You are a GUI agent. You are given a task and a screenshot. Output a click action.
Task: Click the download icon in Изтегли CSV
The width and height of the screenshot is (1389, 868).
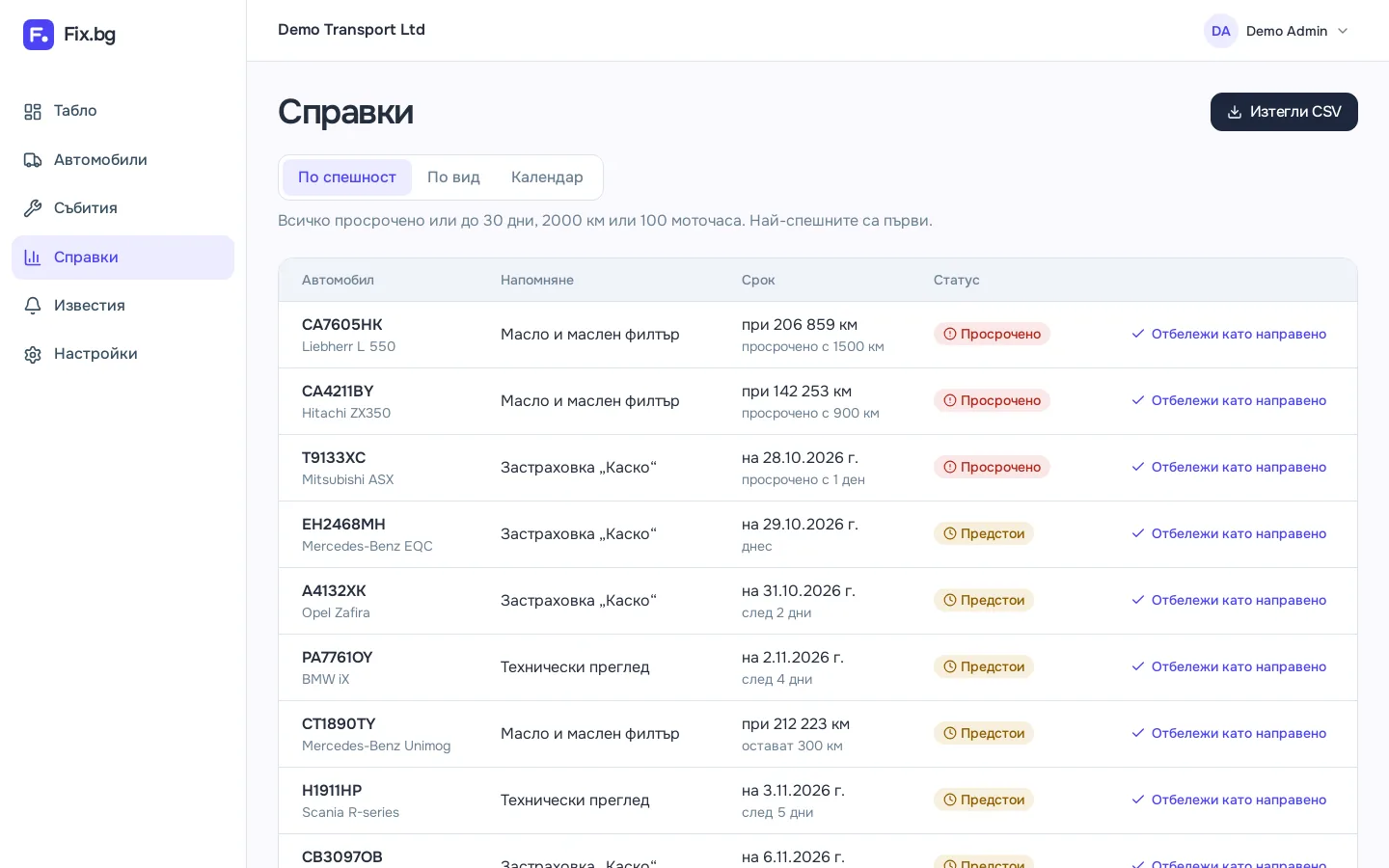[1235, 112]
